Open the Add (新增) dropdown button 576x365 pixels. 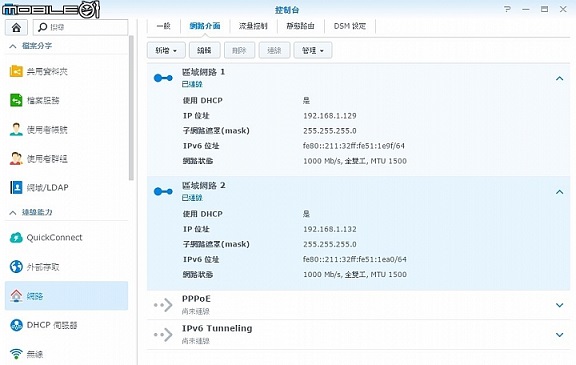point(166,50)
